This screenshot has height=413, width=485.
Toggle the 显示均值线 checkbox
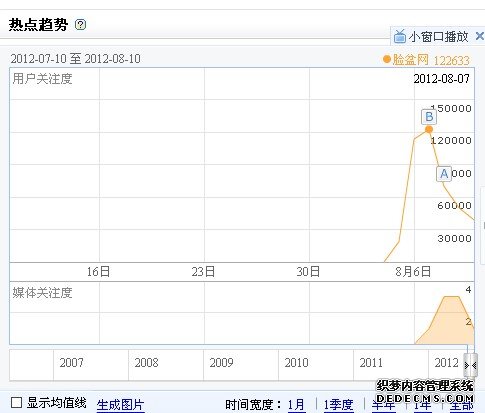16,402
